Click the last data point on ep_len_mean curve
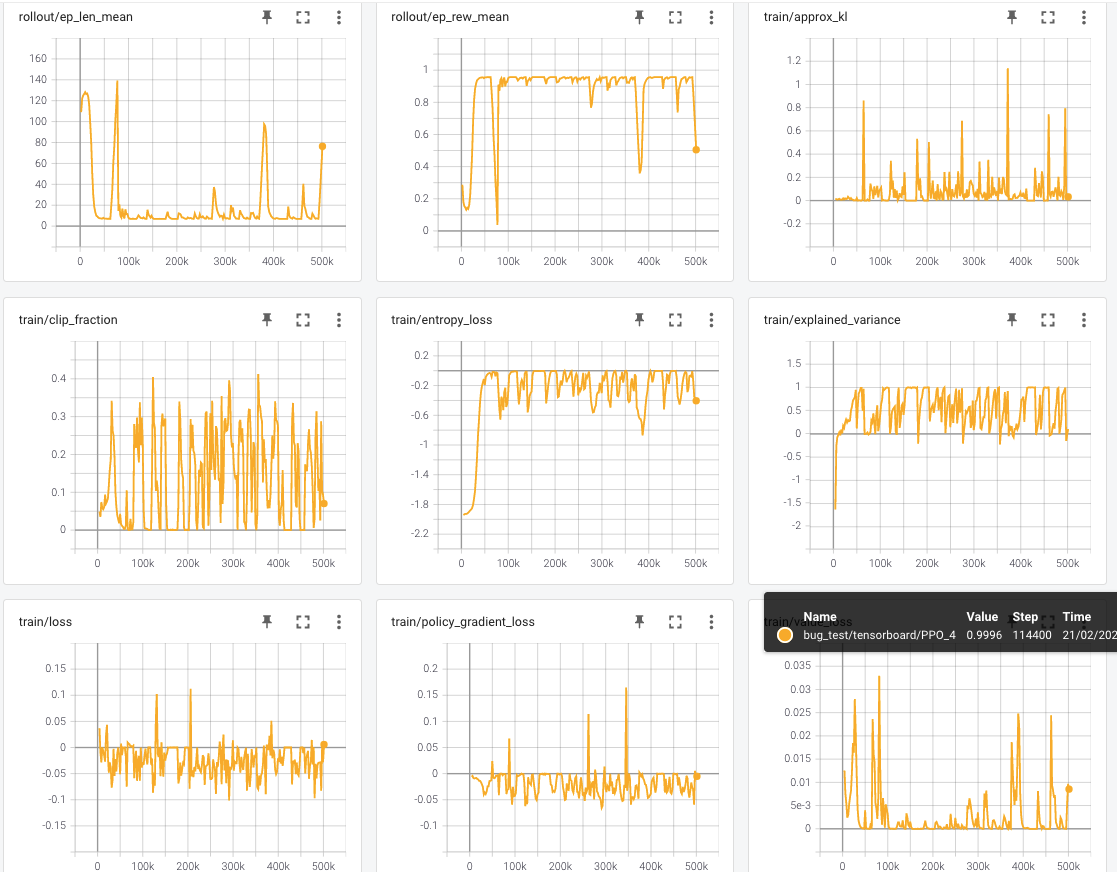Viewport: 1117px width, 872px height. [322, 146]
